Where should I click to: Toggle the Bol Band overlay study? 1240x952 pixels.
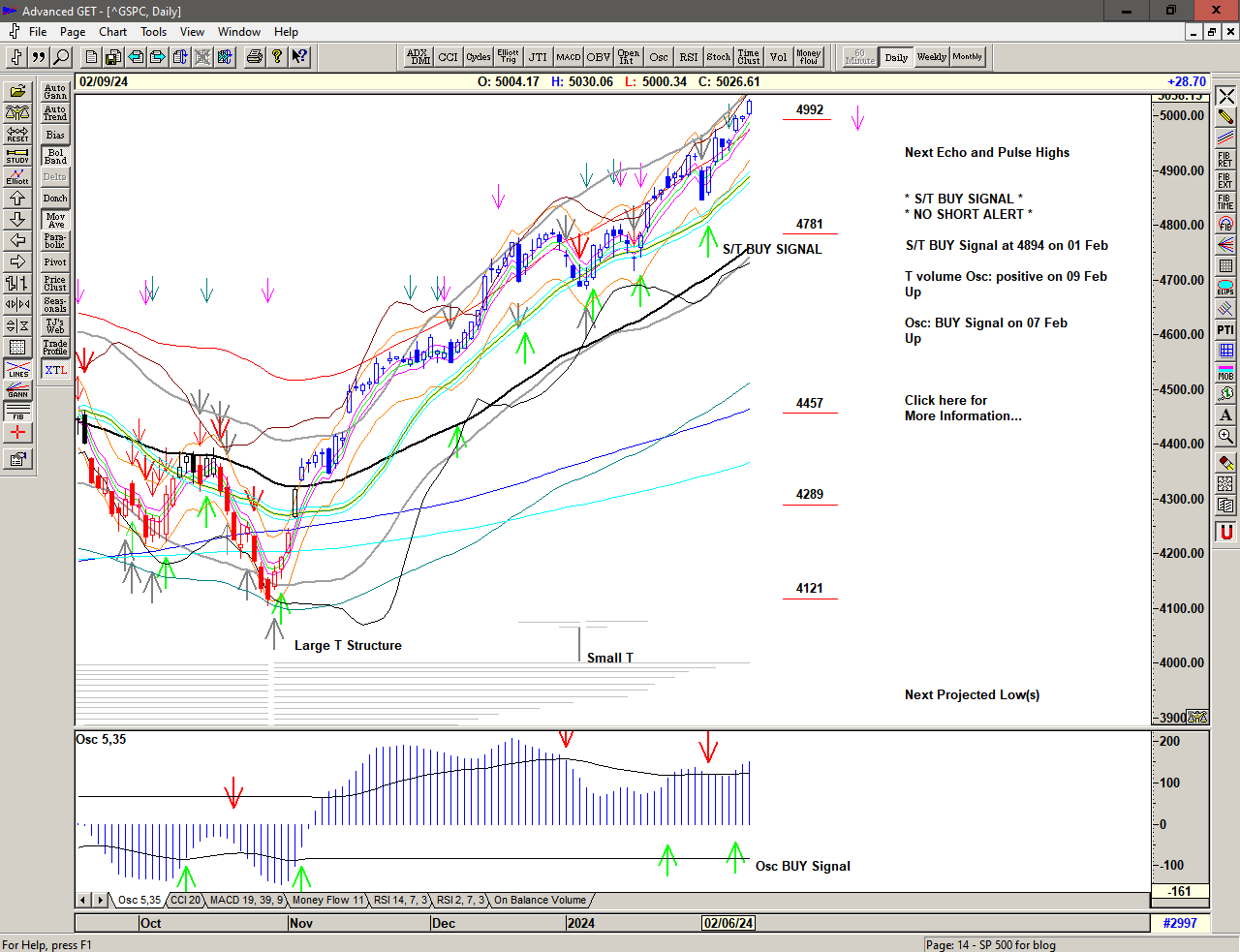55,156
